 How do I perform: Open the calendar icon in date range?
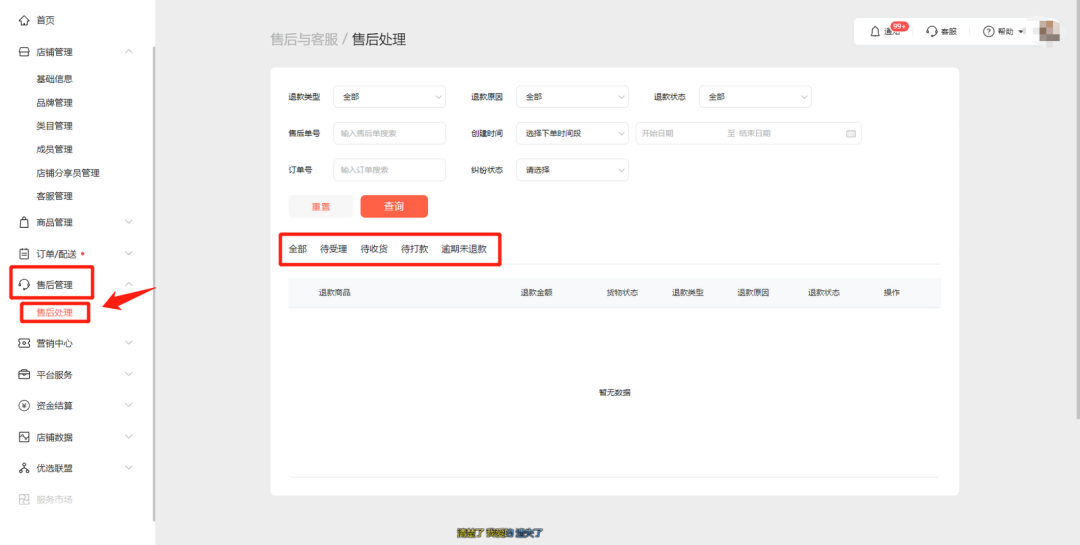[x=851, y=133]
